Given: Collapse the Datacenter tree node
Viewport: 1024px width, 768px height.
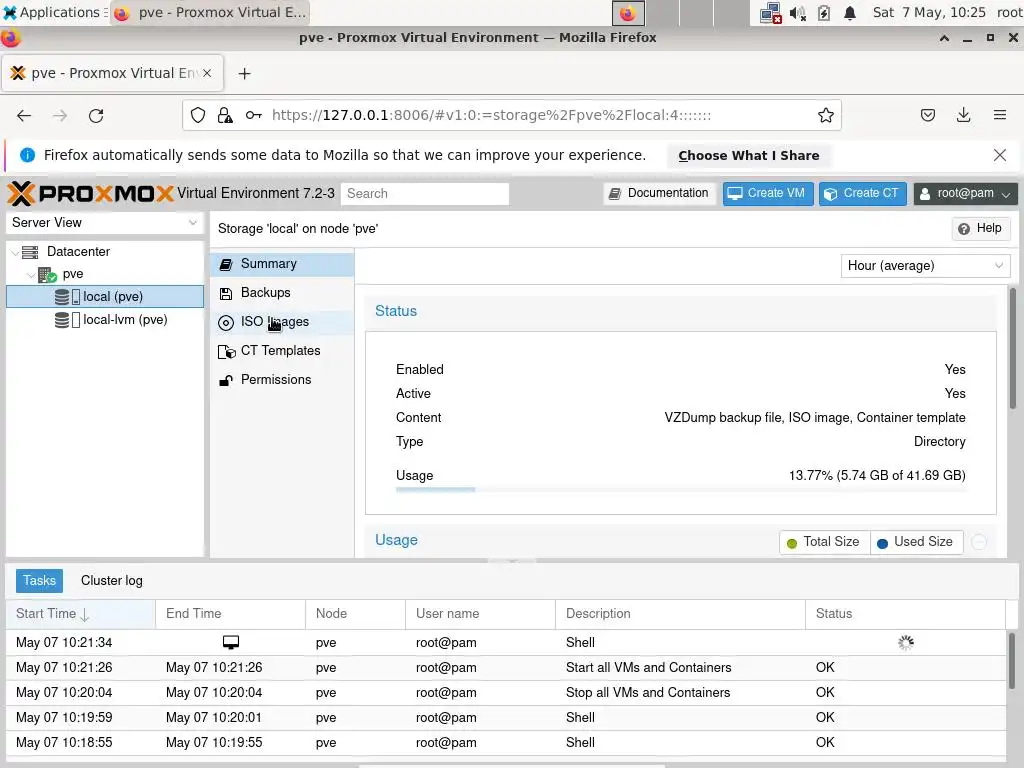Looking at the screenshot, I should click(x=15, y=252).
